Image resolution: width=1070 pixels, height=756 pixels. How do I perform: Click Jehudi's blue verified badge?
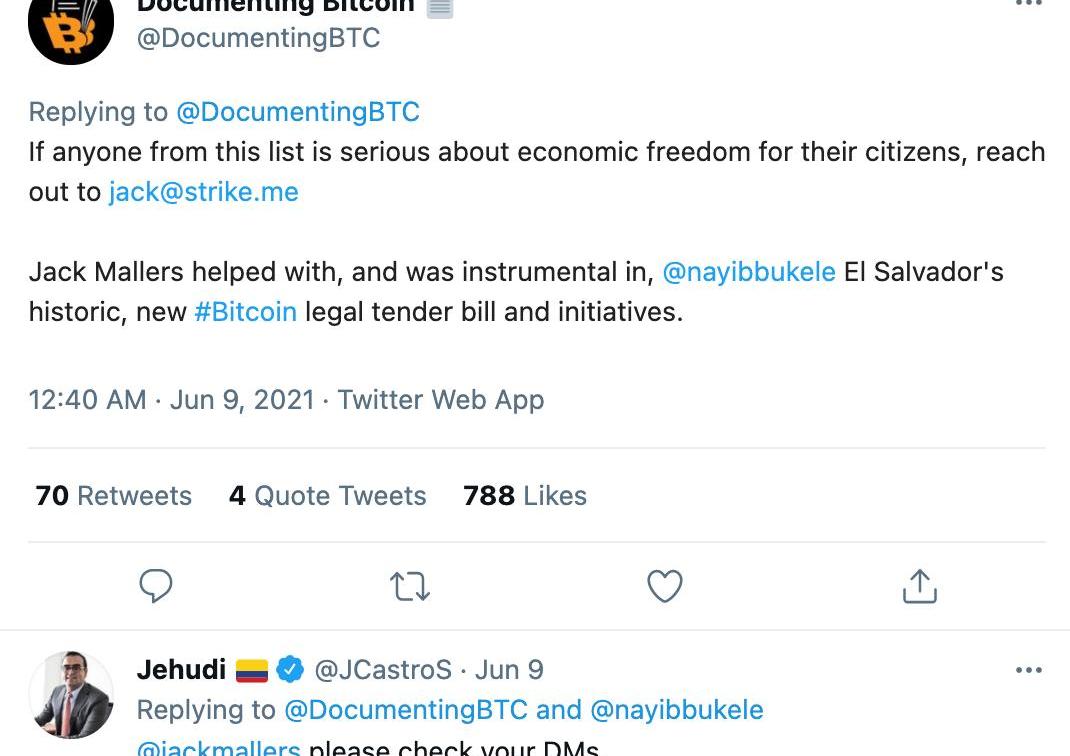(x=290, y=669)
